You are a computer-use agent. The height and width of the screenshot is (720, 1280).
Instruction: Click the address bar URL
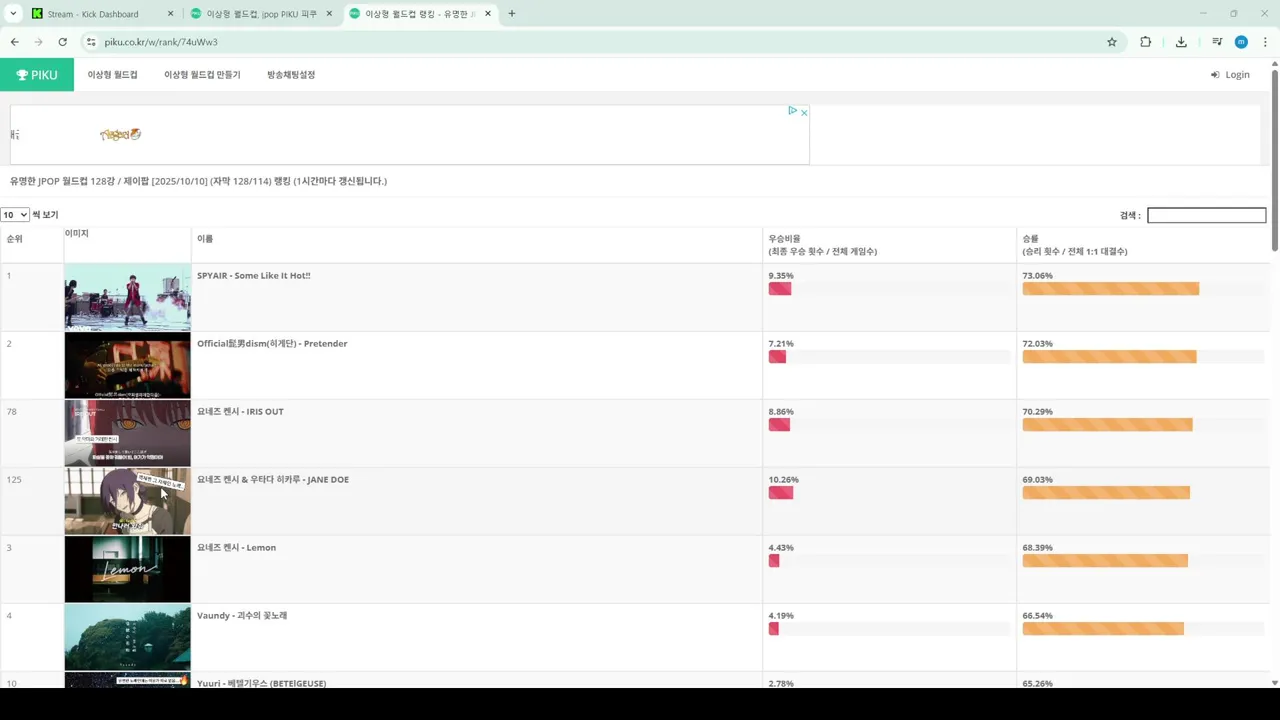pos(161,42)
